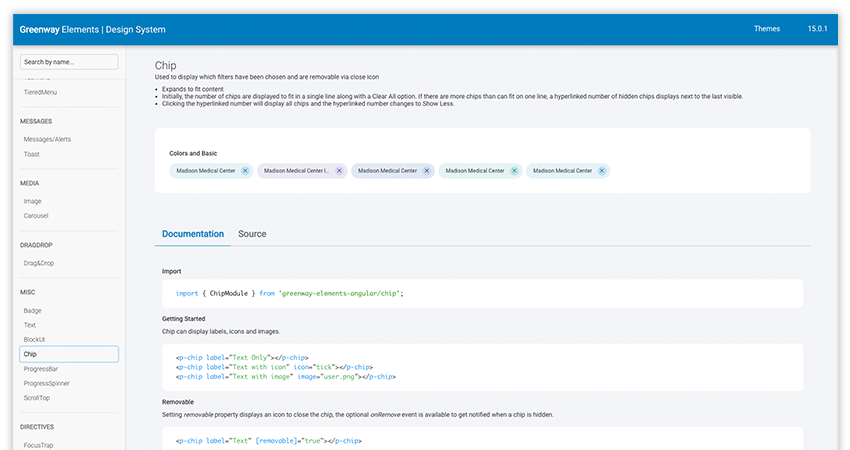Click the 15.0.1 version label

pos(818,29)
